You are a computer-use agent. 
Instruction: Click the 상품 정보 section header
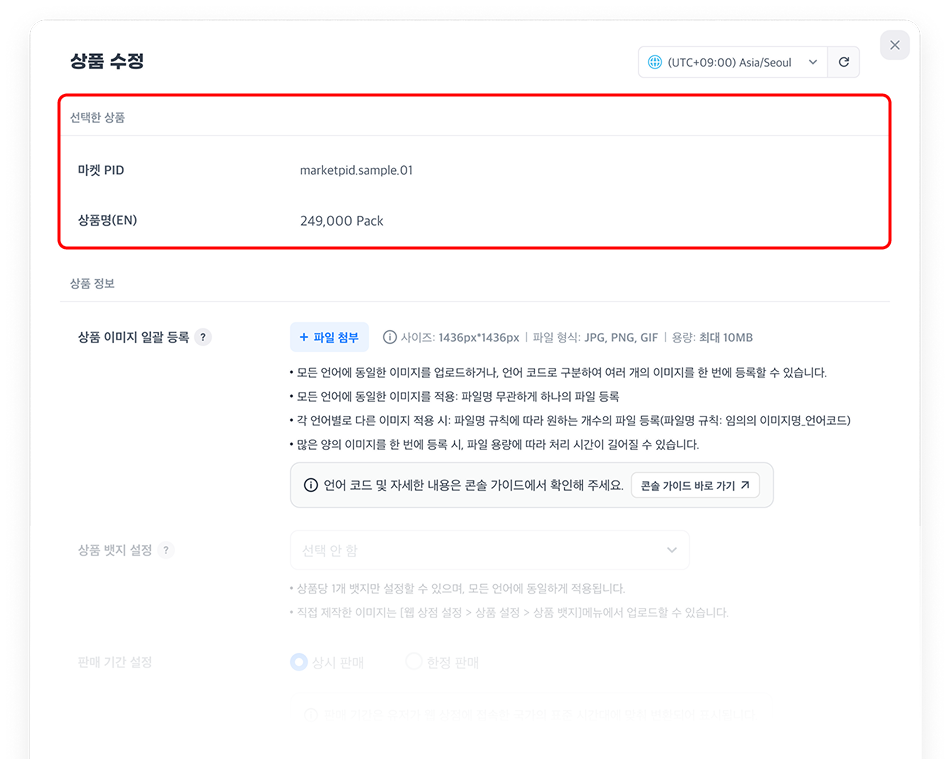pyautogui.click(x=92, y=284)
